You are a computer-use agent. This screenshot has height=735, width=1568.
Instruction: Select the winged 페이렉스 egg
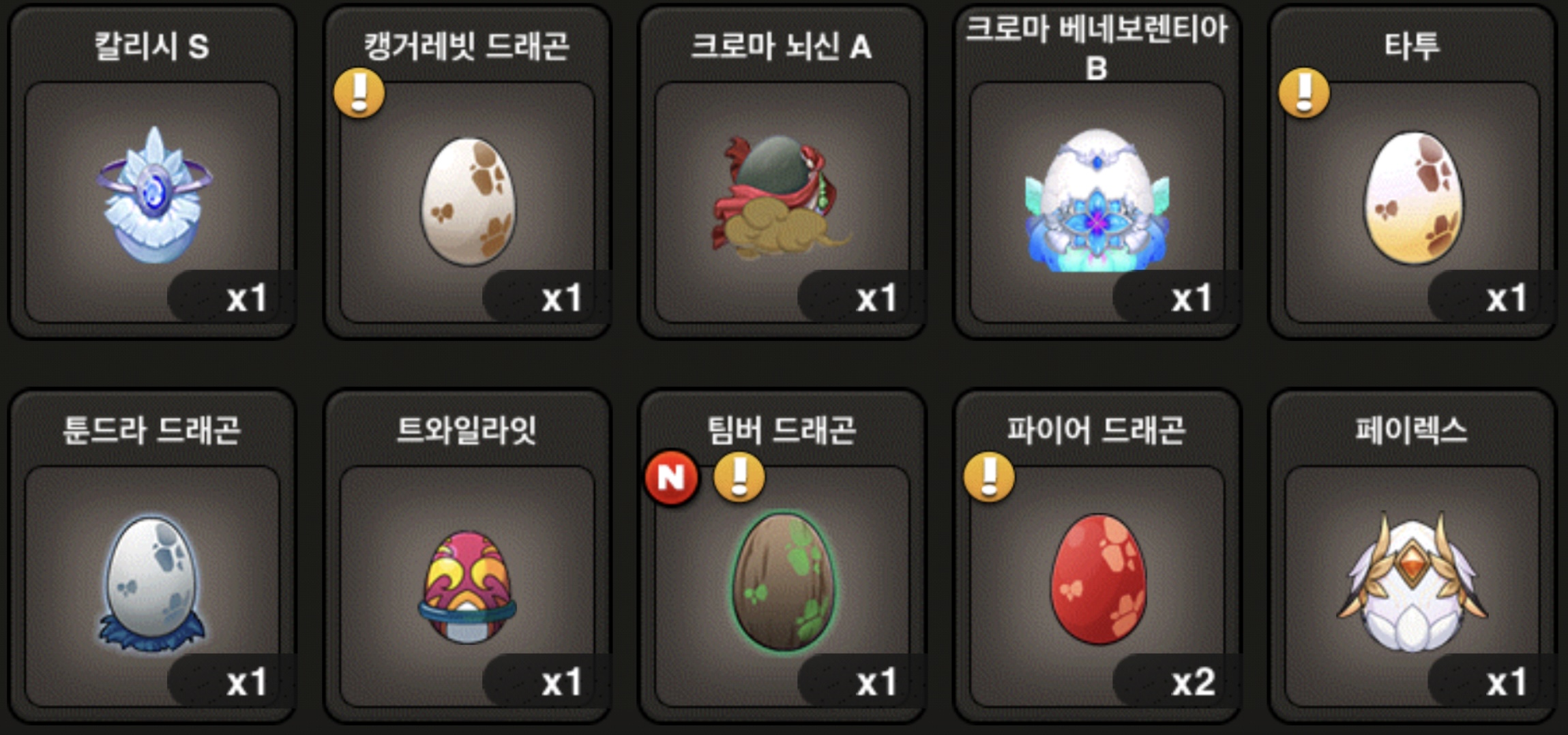pos(1412,582)
